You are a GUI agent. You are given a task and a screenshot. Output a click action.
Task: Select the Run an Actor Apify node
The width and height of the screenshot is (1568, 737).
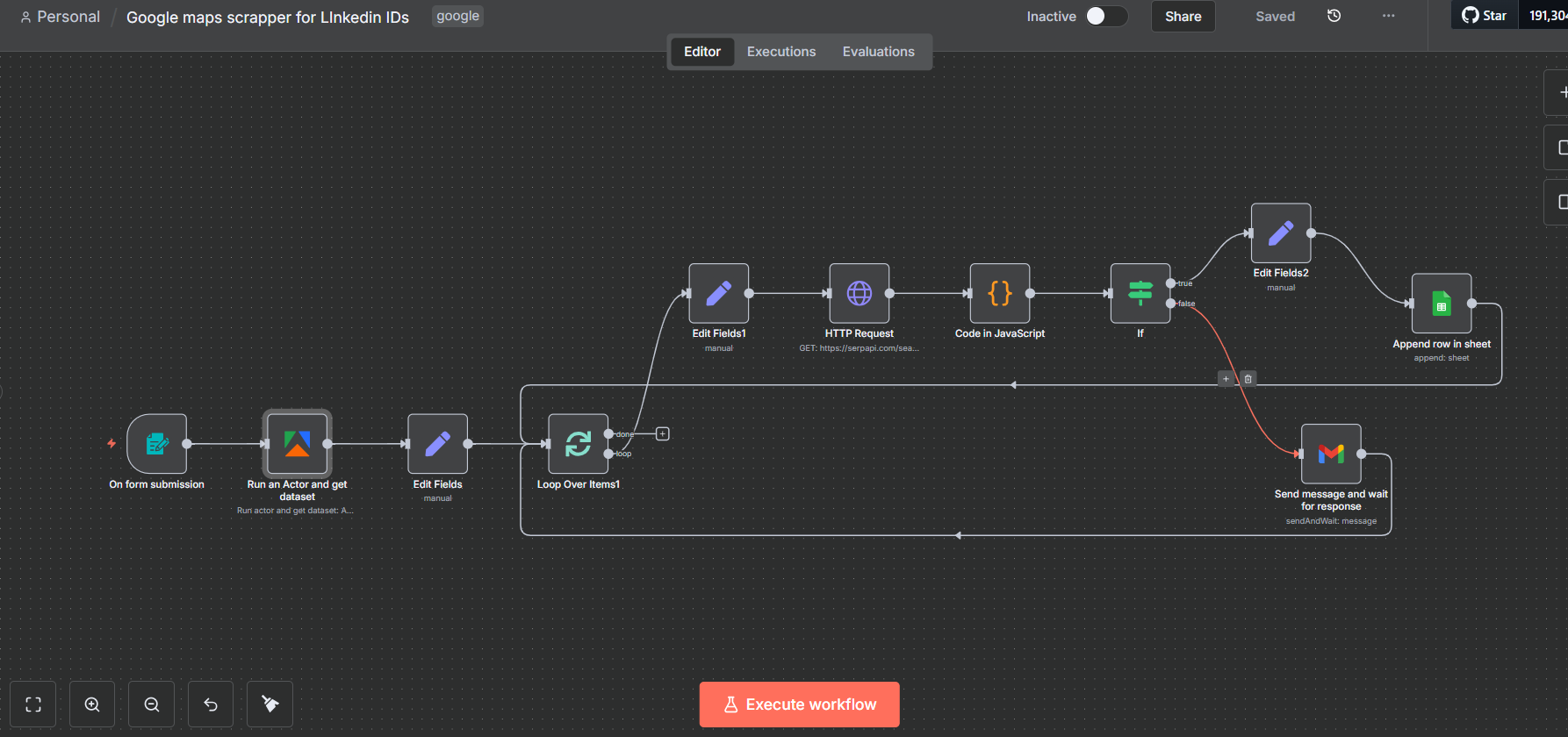point(298,444)
